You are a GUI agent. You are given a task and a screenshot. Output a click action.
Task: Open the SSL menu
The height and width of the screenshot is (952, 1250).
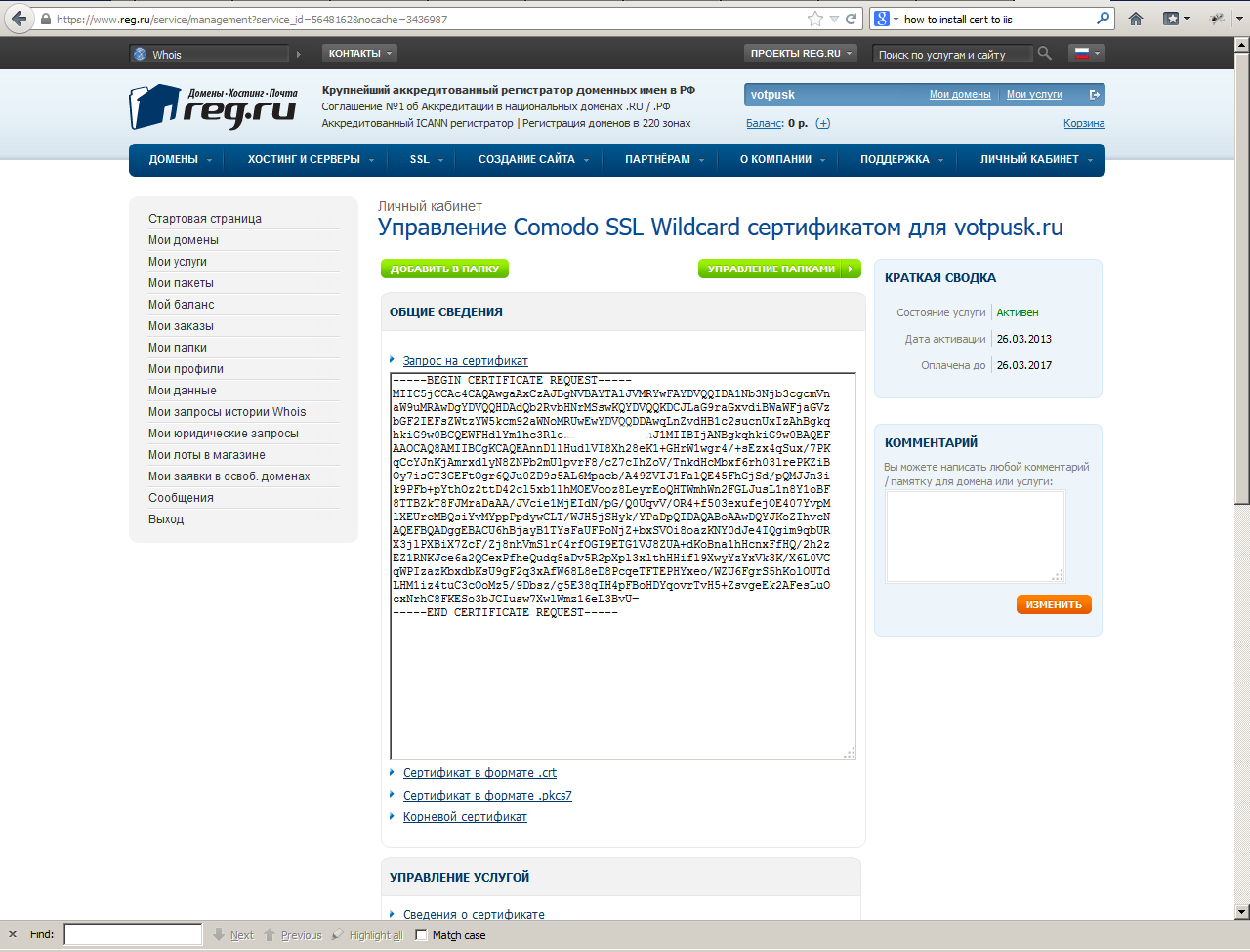(x=427, y=159)
